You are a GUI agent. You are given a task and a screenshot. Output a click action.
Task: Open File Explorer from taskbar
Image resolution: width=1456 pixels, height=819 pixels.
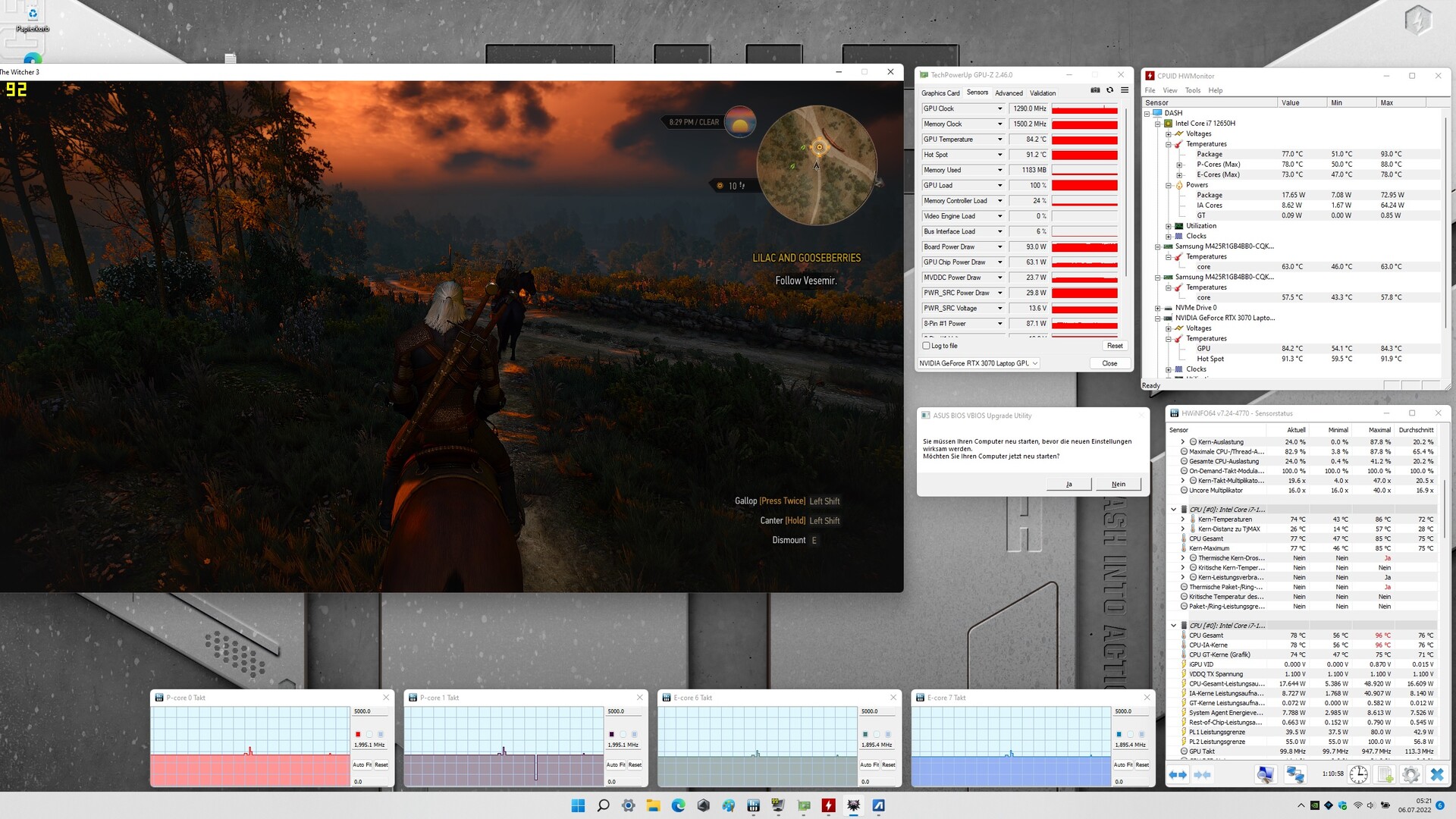coord(653,805)
